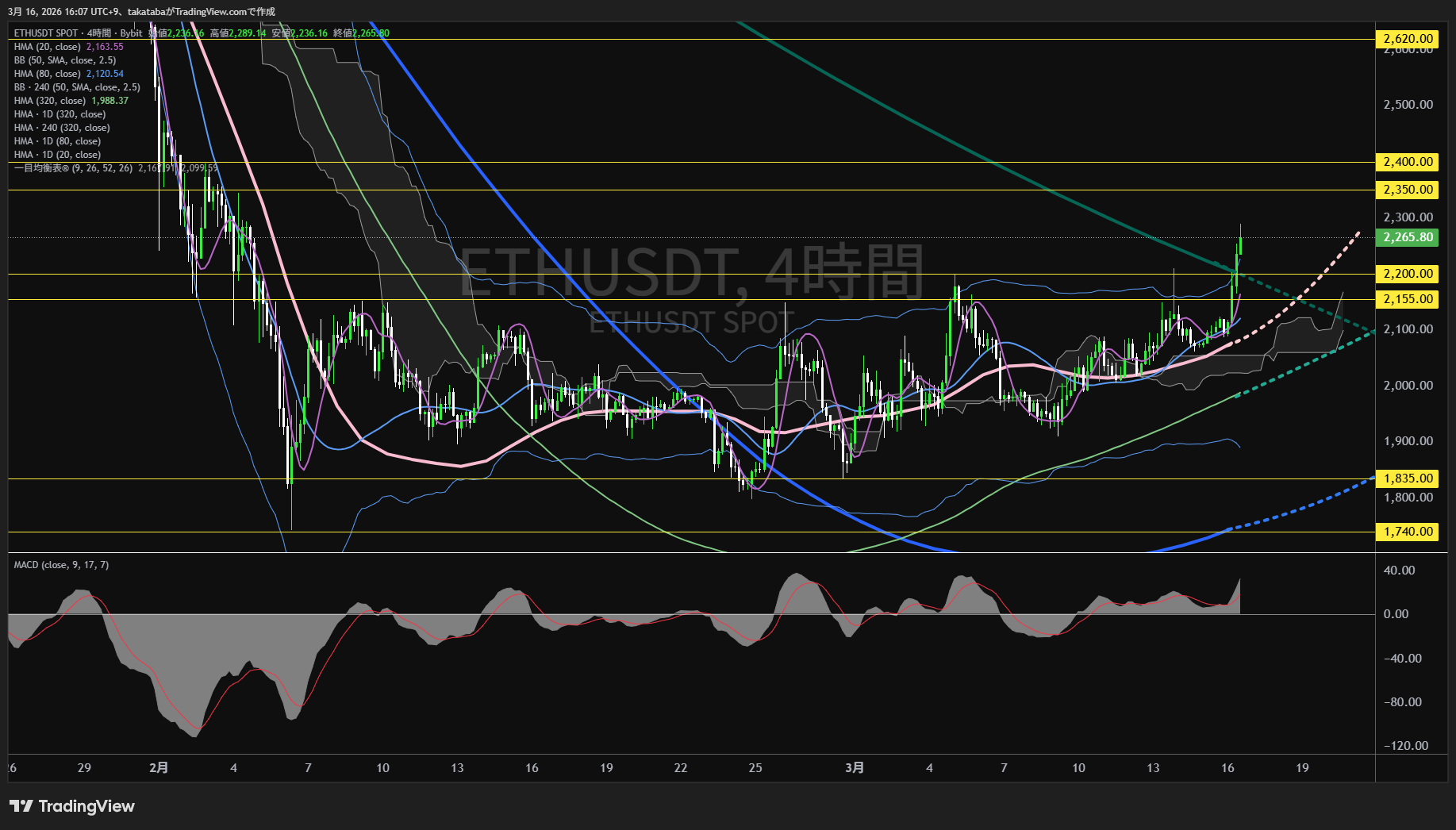Select the 1,835.00 price level tag

click(x=1408, y=478)
